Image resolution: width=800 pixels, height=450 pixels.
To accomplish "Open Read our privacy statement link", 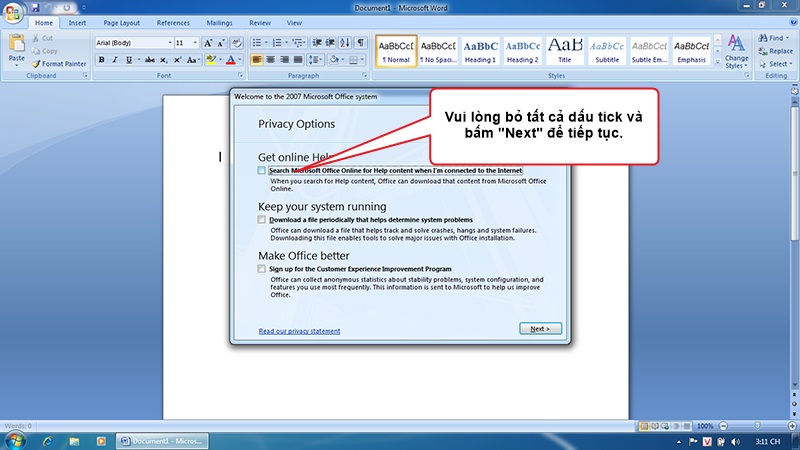I will 299,331.
